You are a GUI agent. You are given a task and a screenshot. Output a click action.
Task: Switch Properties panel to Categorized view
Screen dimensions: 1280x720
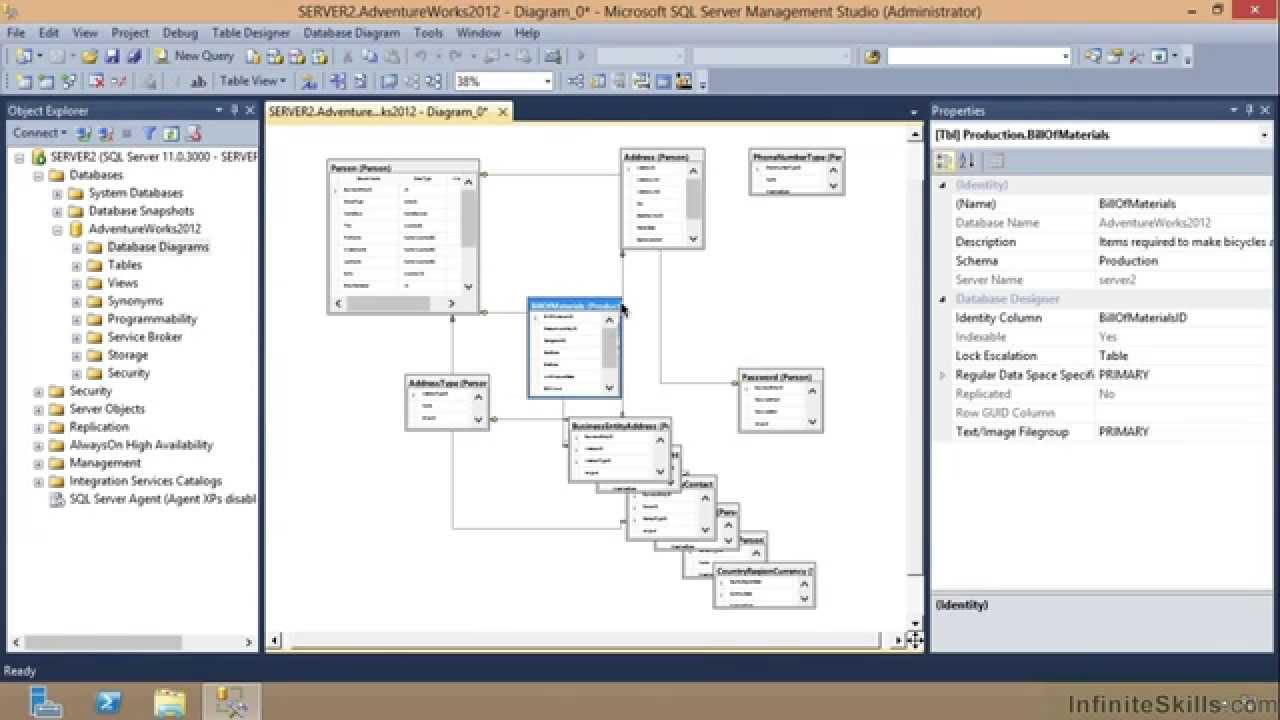click(x=943, y=161)
